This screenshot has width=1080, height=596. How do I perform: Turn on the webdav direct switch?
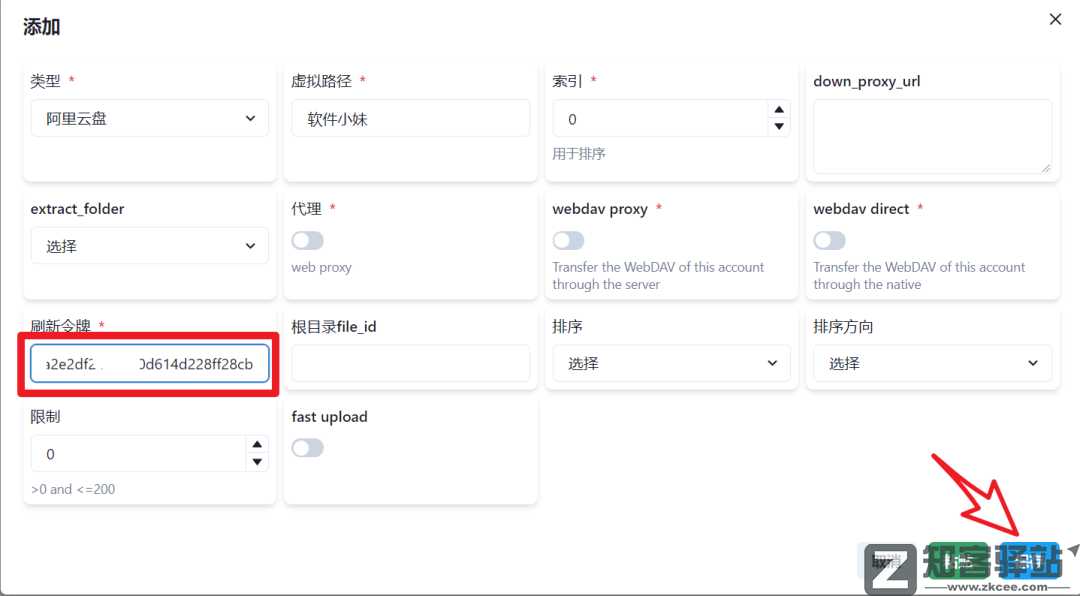829,241
